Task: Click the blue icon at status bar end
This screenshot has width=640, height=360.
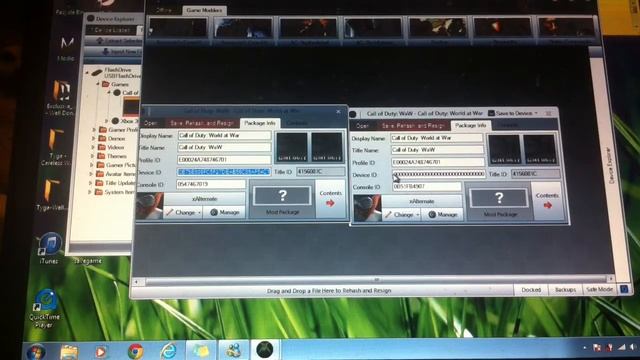Action: point(624,289)
